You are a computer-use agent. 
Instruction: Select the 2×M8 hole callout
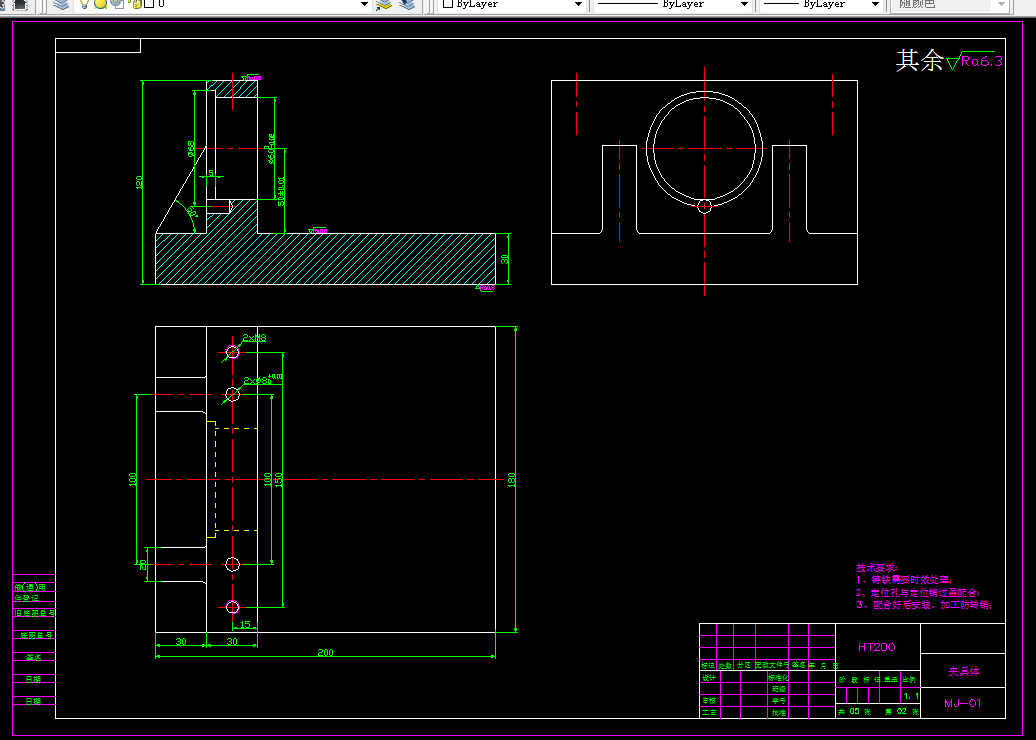pos(254,338)
